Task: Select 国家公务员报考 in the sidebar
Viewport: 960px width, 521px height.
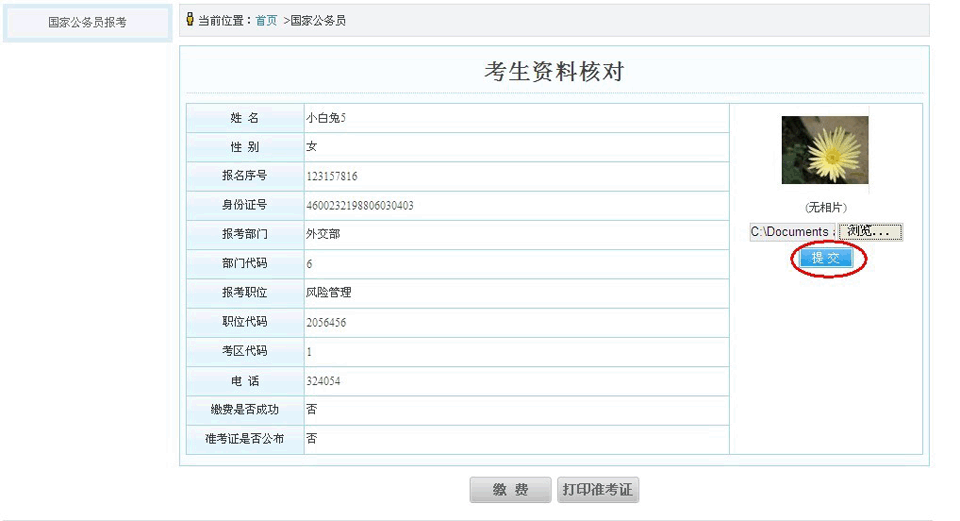Action: click(88, 23)
